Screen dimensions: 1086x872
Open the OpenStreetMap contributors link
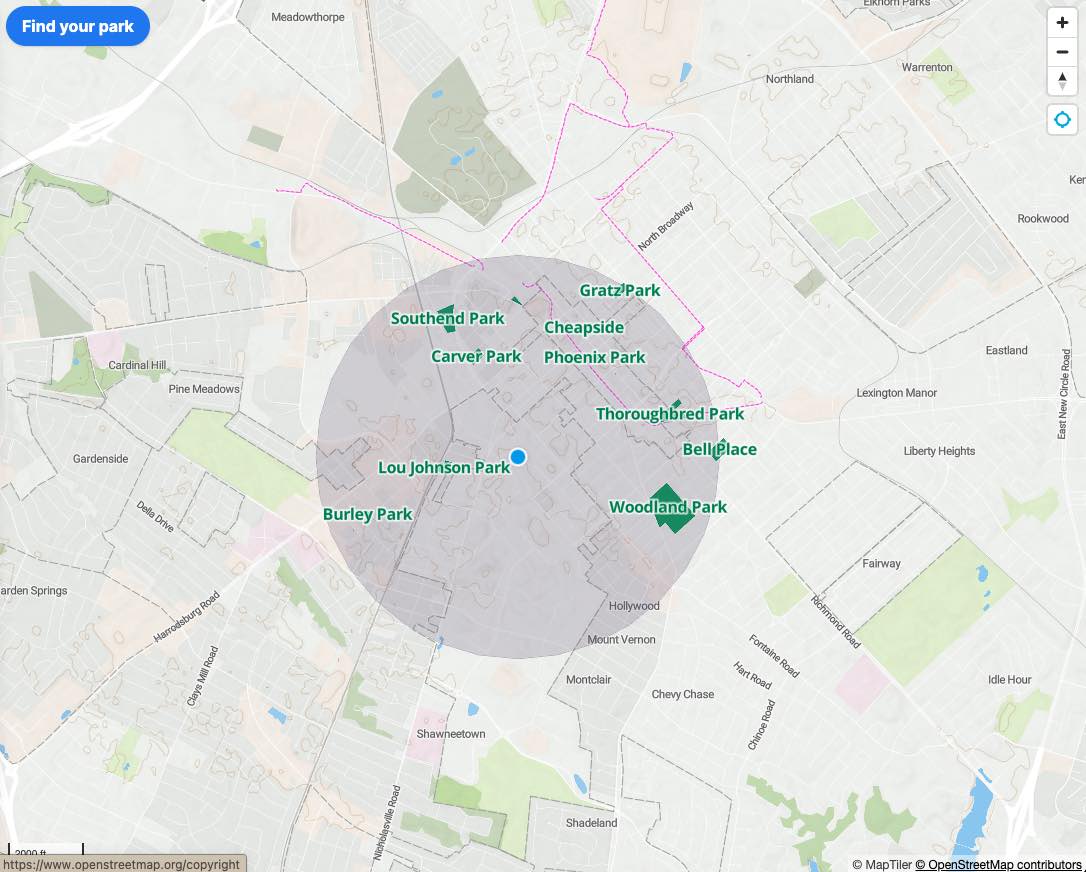(x=998, y=864)
